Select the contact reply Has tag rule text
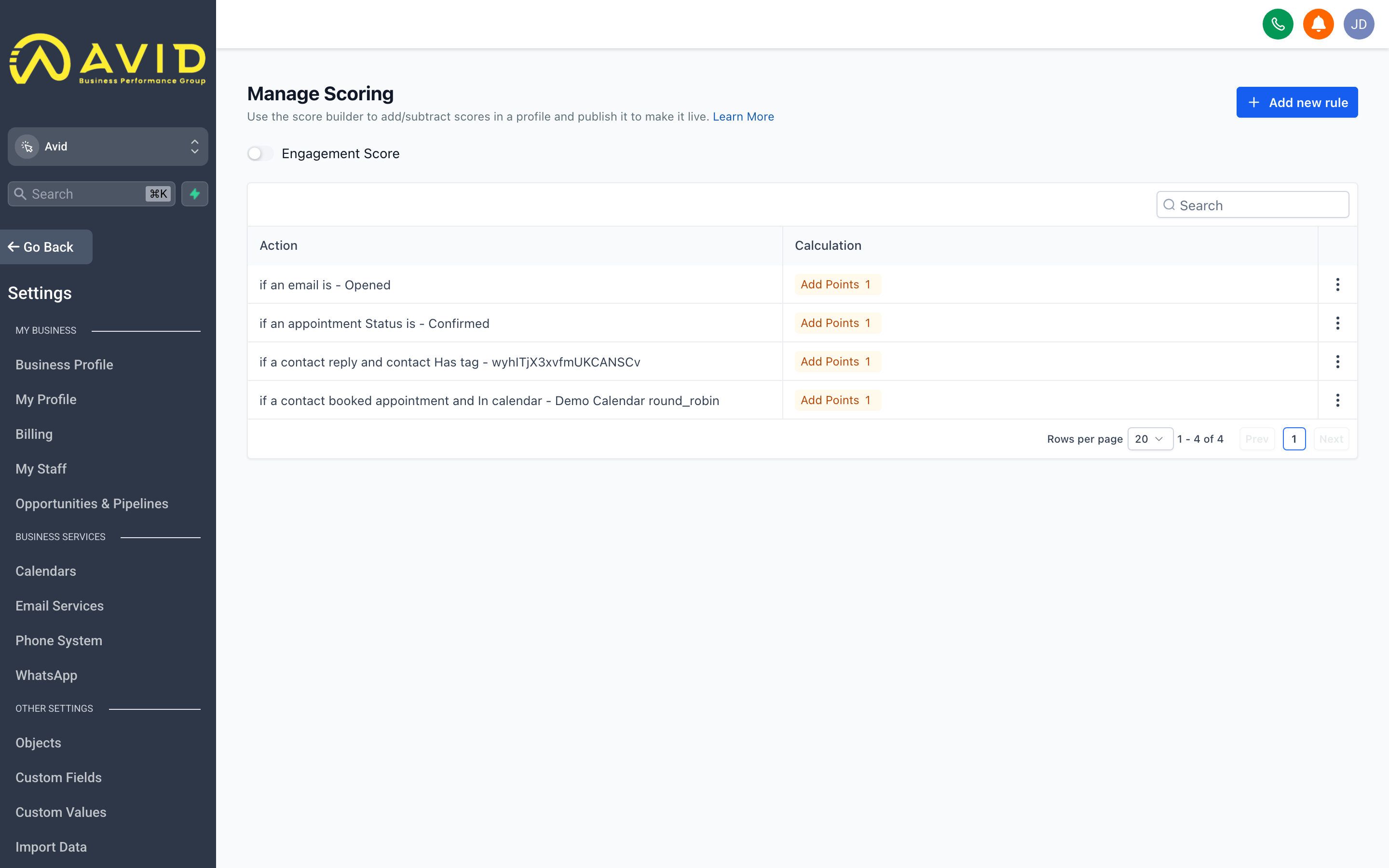Screen dimensions: 1389x868 click(450, 362)
